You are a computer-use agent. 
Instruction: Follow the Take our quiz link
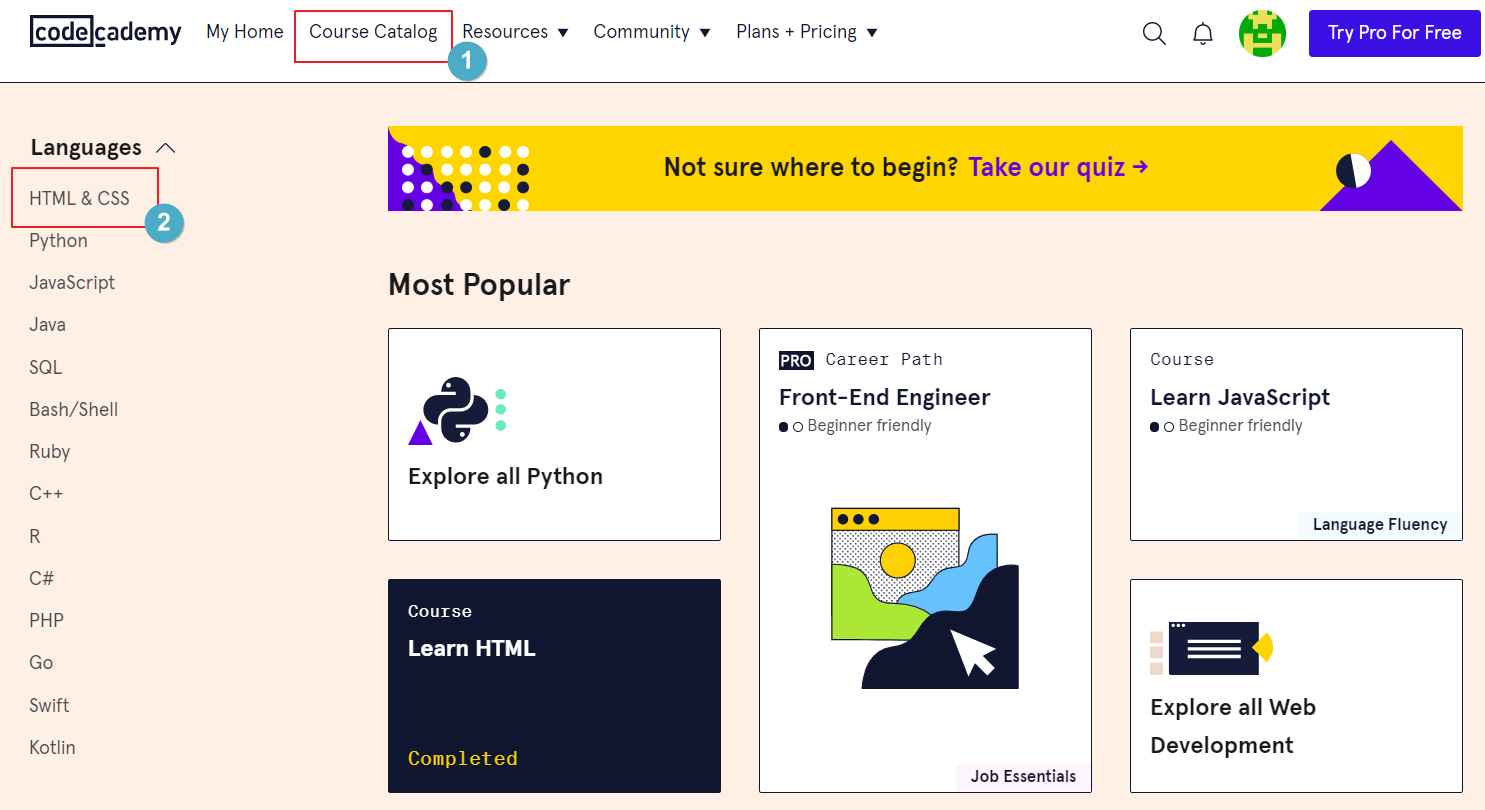pos(1058,167)
